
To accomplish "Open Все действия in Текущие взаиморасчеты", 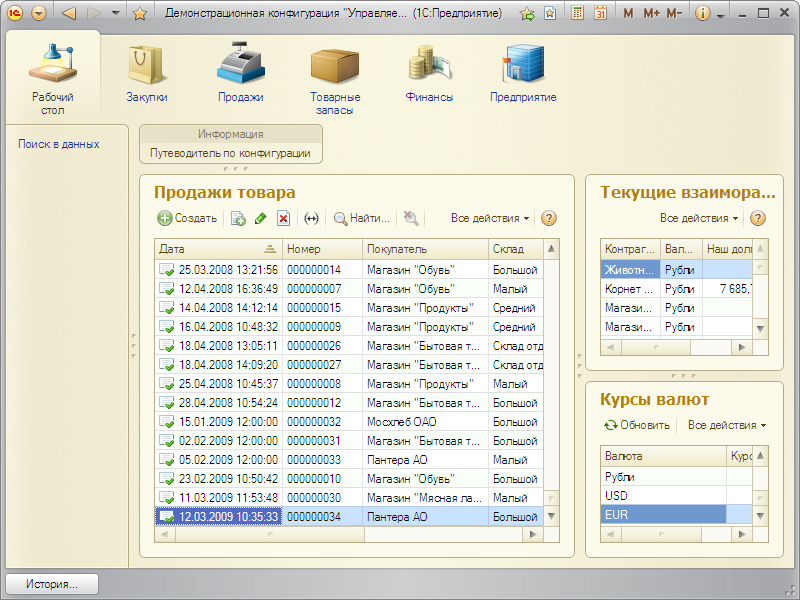I will click(699, 218).
